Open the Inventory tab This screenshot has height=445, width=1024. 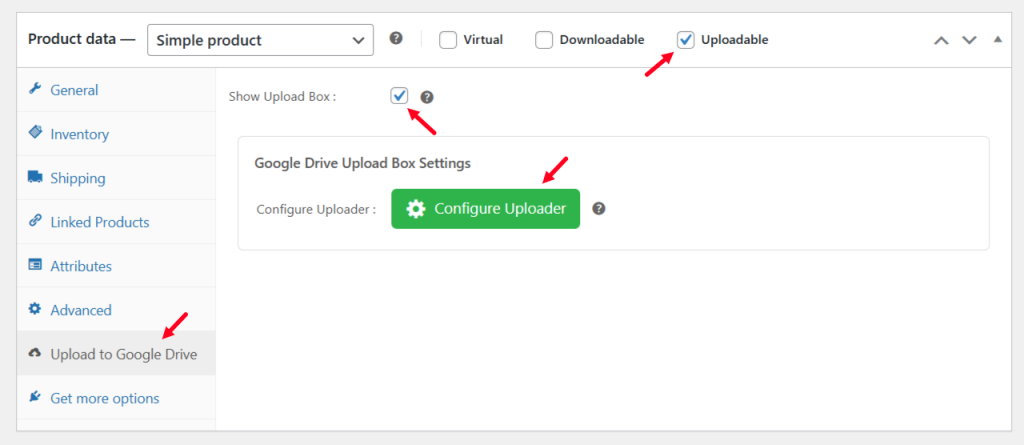(x=116, y=134)
